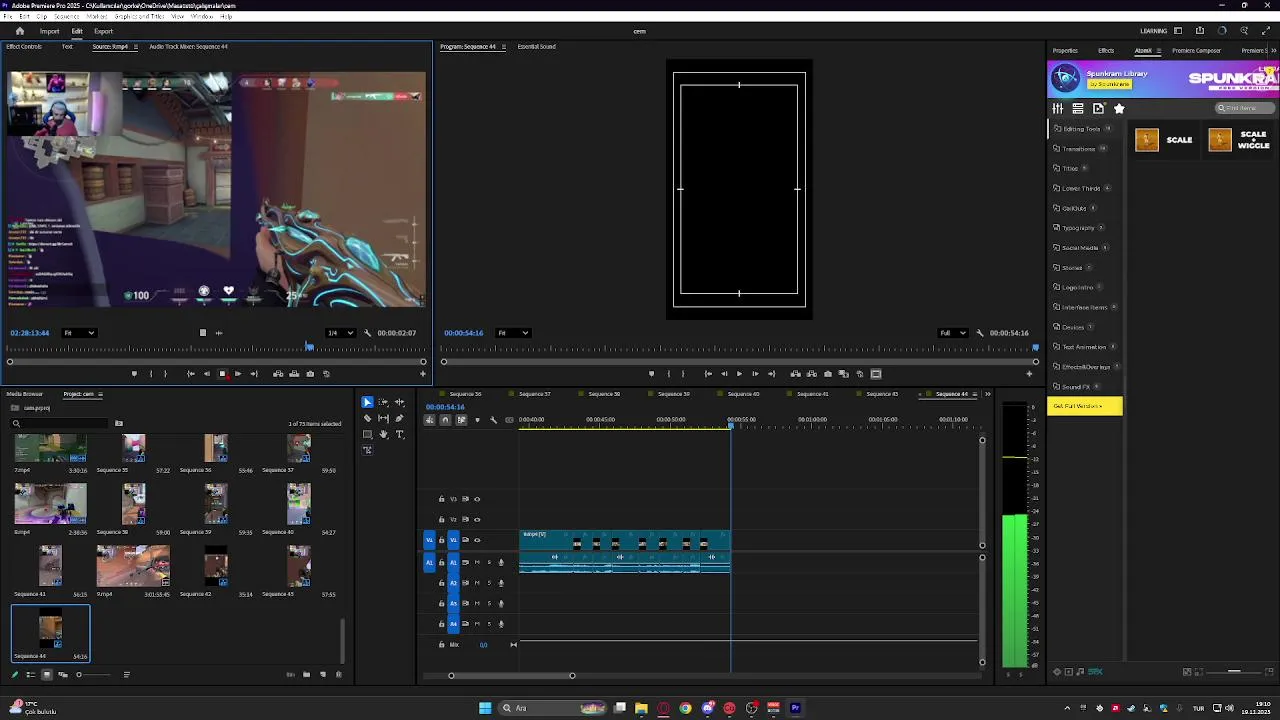Open Source monitor playback resolution 1/4 dropdown
Image resolution: width=1280 pixels, height=720 pixels.
point(340,333)
